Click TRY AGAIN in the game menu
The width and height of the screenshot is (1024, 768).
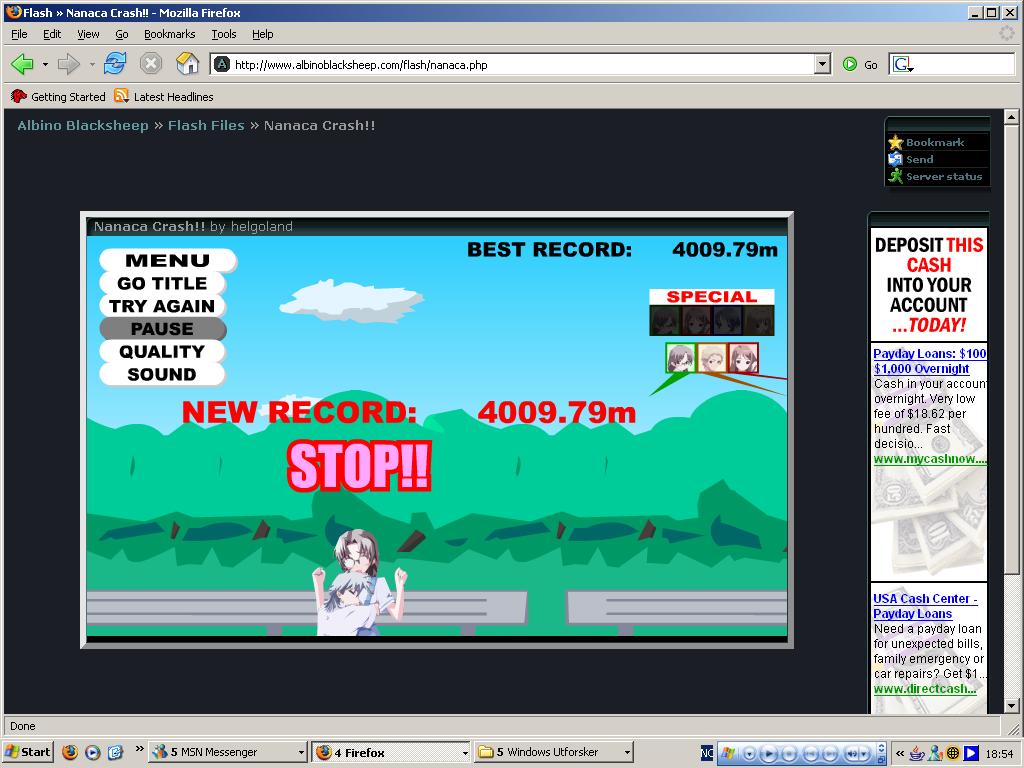coord(163,306)
